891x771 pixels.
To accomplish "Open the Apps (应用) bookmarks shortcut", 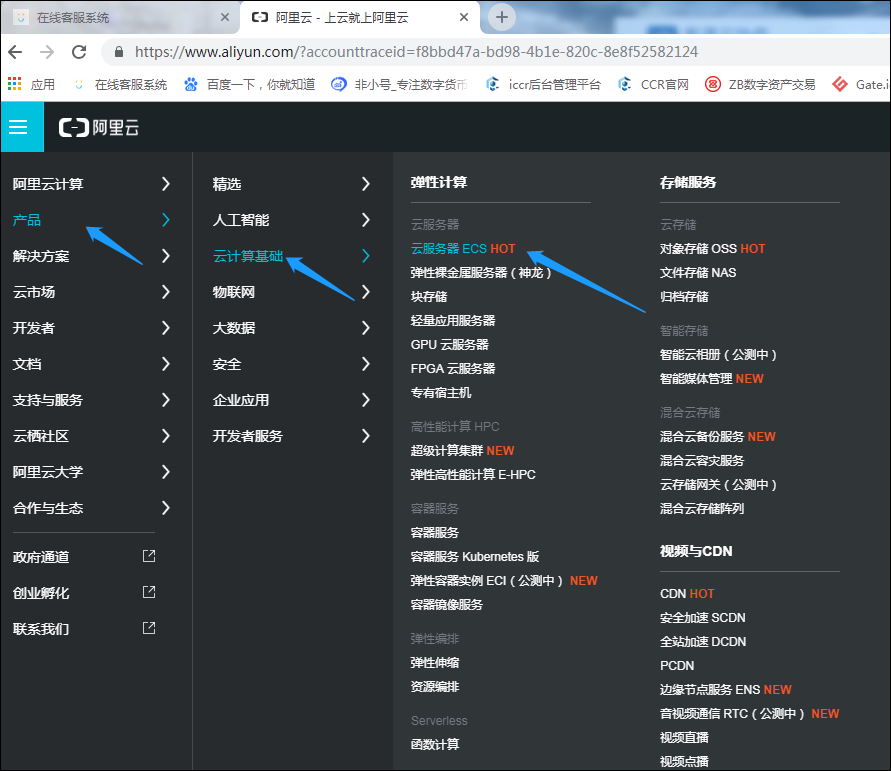I will [x=32, y=85].
